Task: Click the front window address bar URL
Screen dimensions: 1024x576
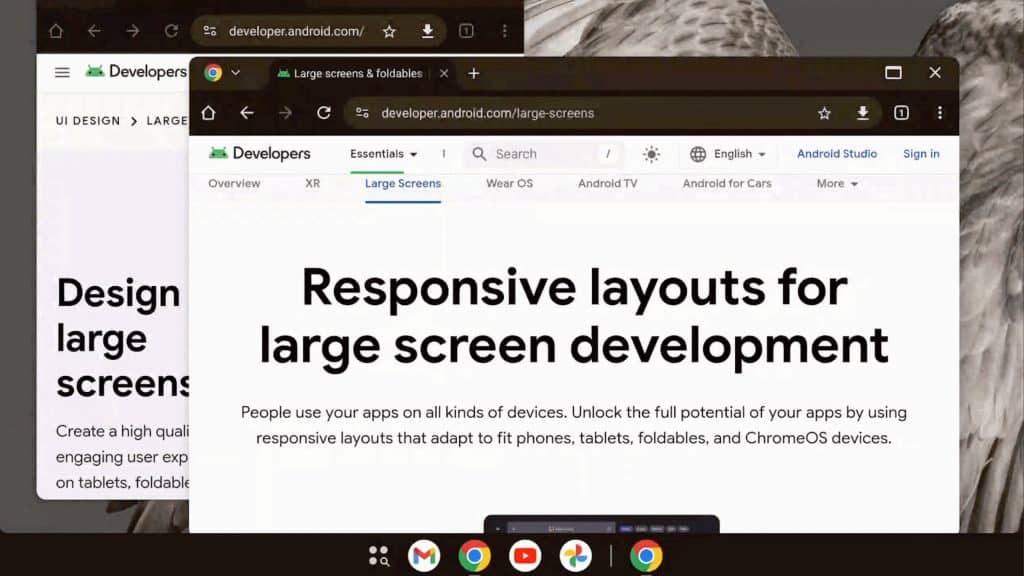Action: point(488,113)
